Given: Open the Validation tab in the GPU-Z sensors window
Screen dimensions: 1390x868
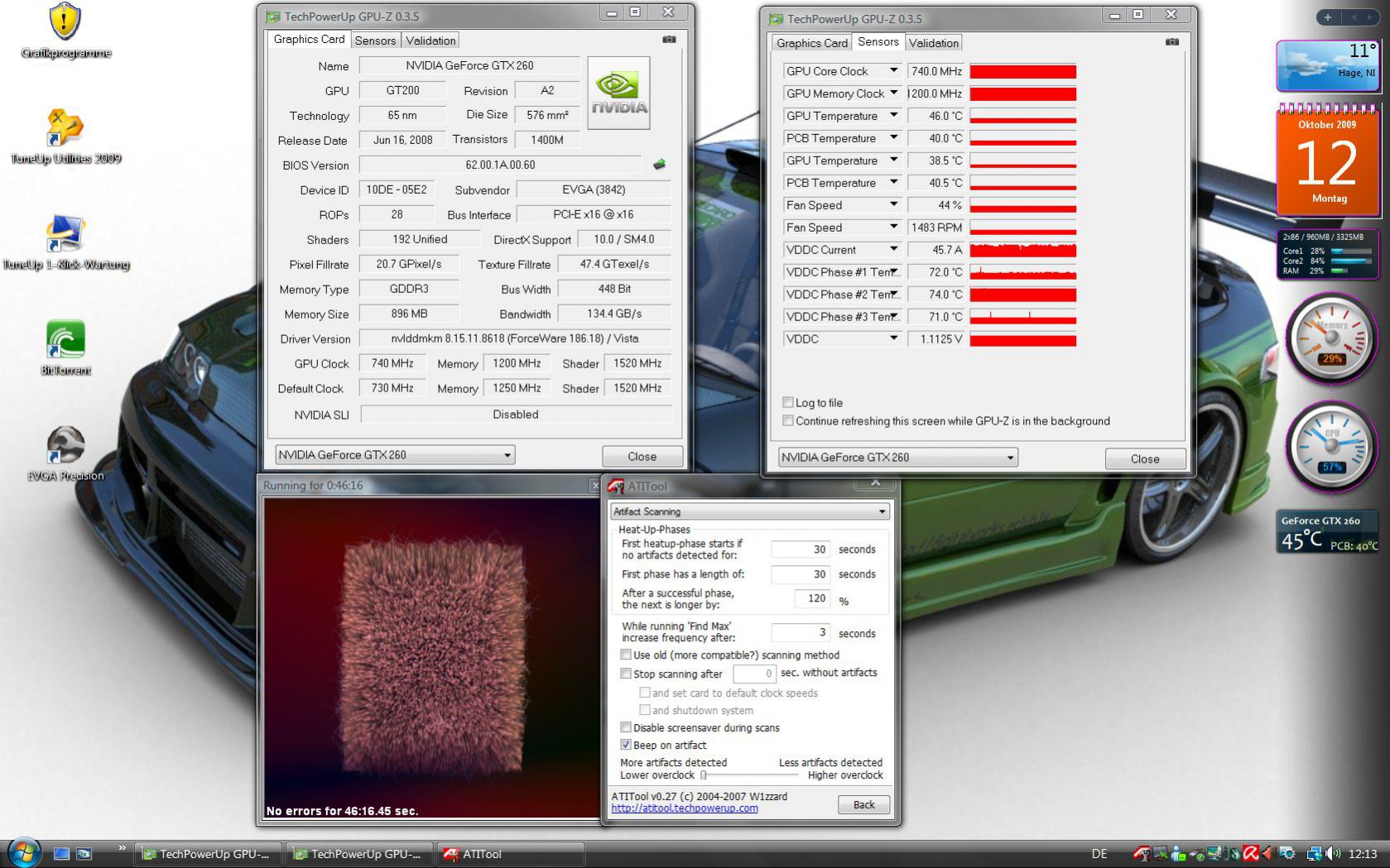Looking at the screenshot, I should coord(933,43).
